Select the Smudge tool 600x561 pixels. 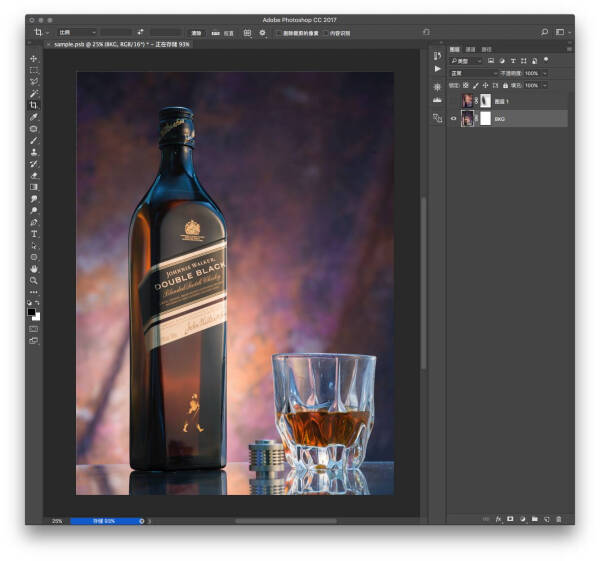(34, 199)
